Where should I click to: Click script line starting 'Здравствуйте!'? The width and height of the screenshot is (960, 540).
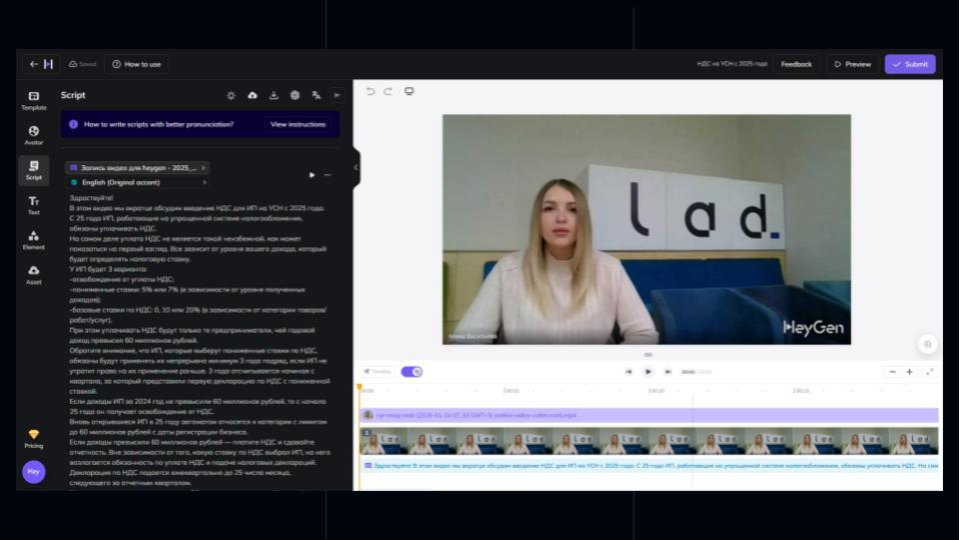point(91,198)
